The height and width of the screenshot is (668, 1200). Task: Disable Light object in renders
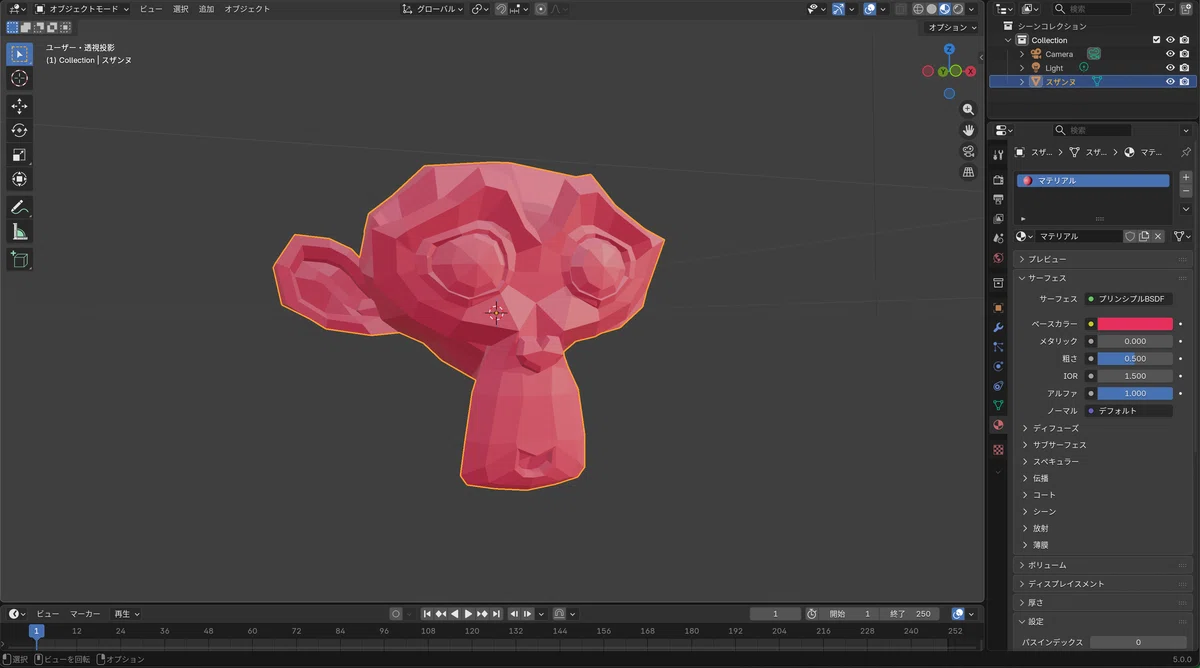(x=1184, y=68)
